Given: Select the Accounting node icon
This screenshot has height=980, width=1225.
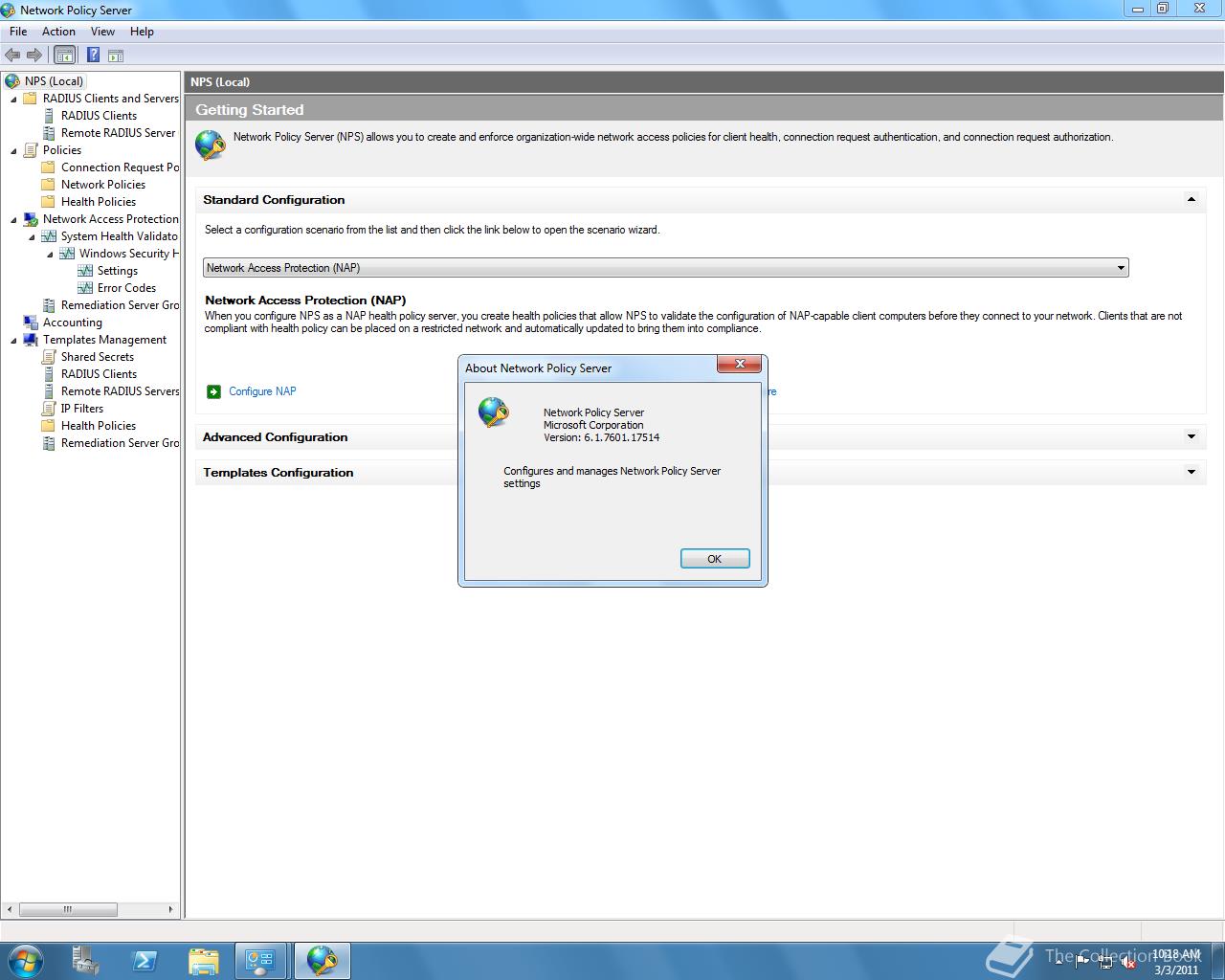Looking at the screenshot, I should pyautogui.click(x=31, y=323).
